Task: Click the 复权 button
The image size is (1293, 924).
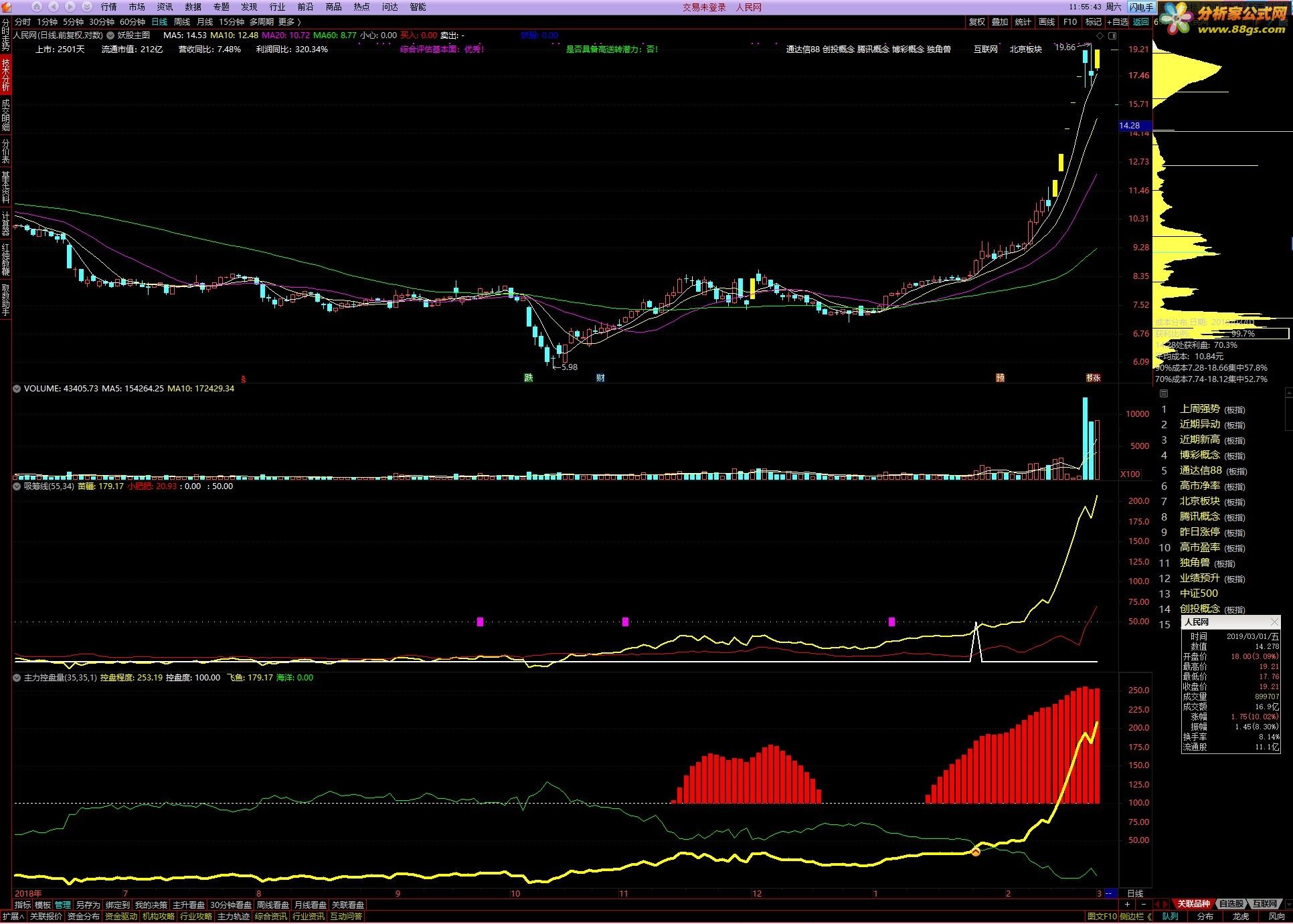Action: tap(976, 22)
